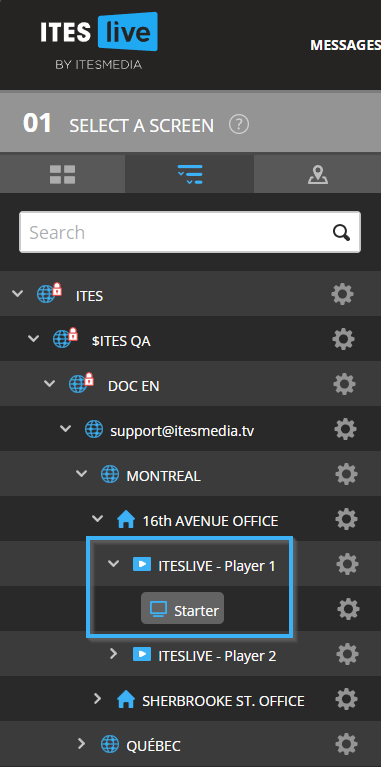The image size is (381, 767).
Task: Collapse the $ITES QA node
Action: click(x=34, y=338)
